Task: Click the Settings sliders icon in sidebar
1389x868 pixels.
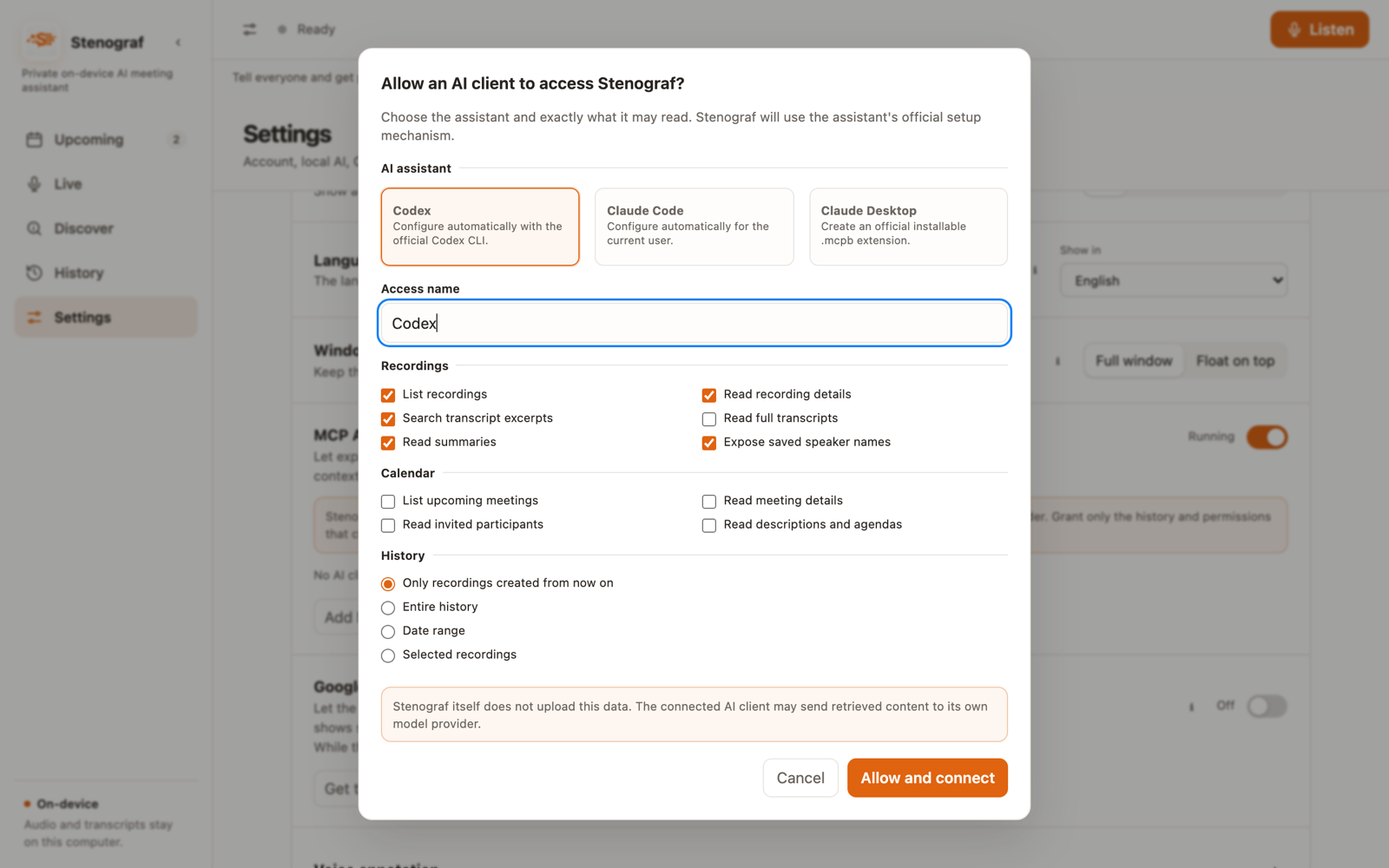Action: (34, 318)
